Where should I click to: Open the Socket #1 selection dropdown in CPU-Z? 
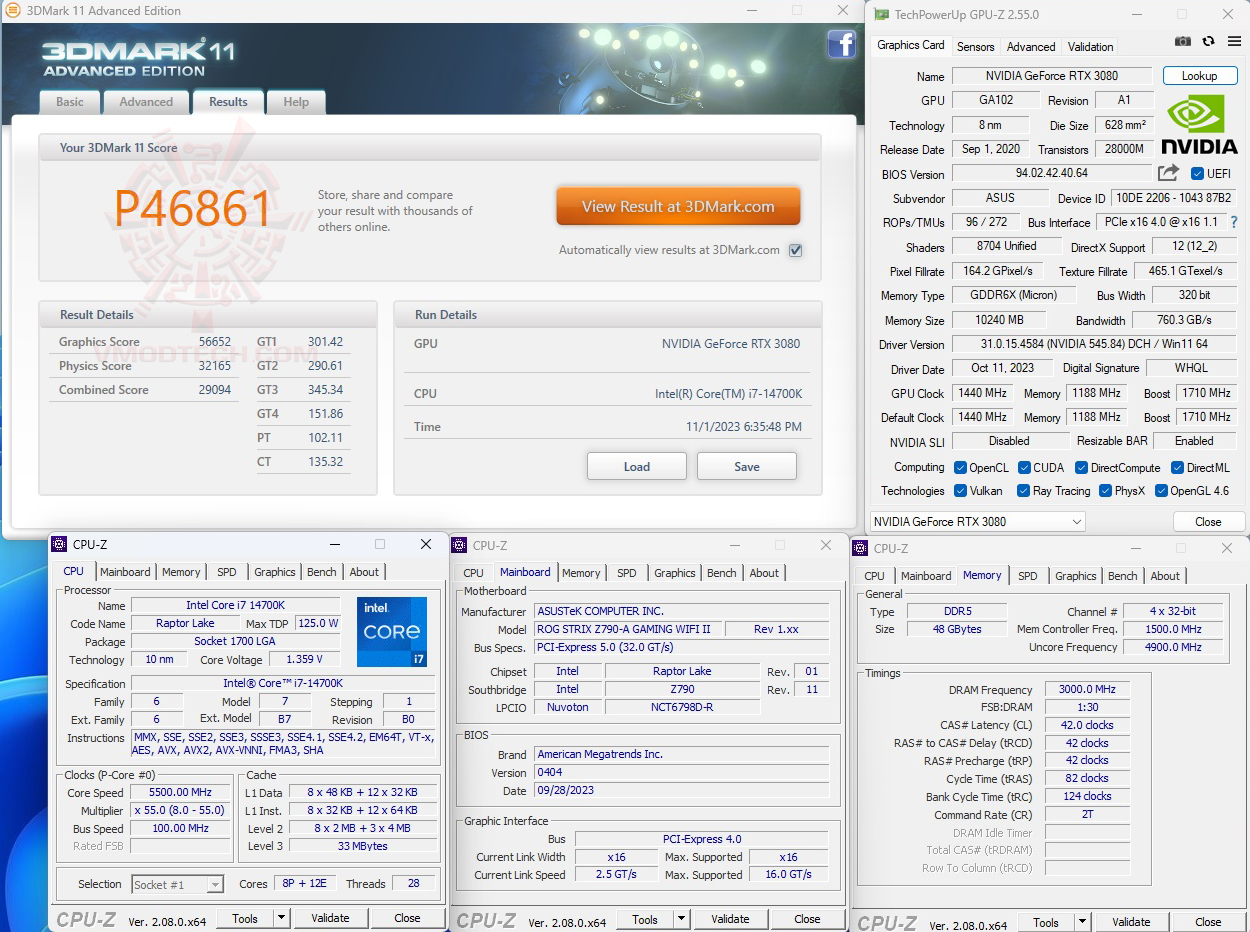[213, 884]
